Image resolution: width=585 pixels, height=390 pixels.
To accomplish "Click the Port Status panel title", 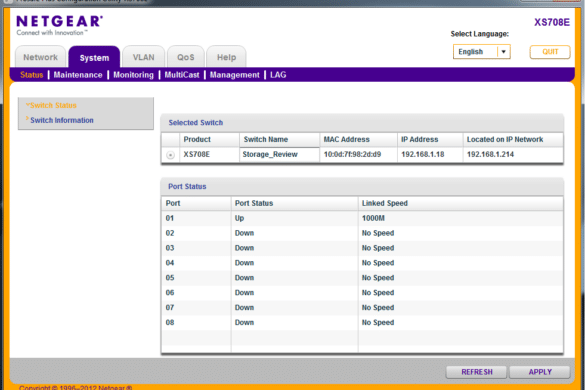I will pyautogui.click(x=187, y=187).
